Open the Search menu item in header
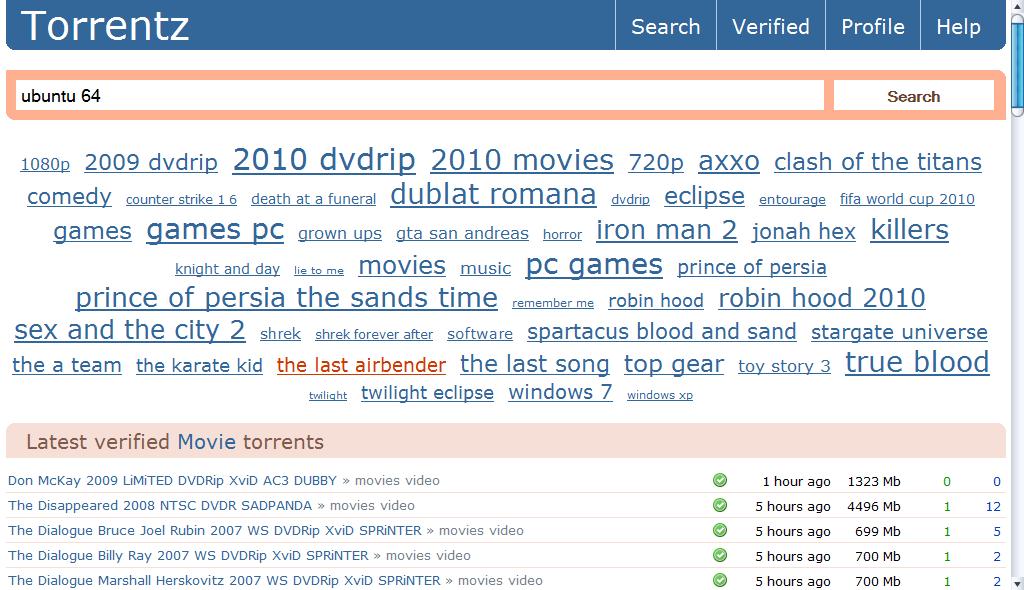1024x590 pixels. pyautogui.click(x=665, y=26)
